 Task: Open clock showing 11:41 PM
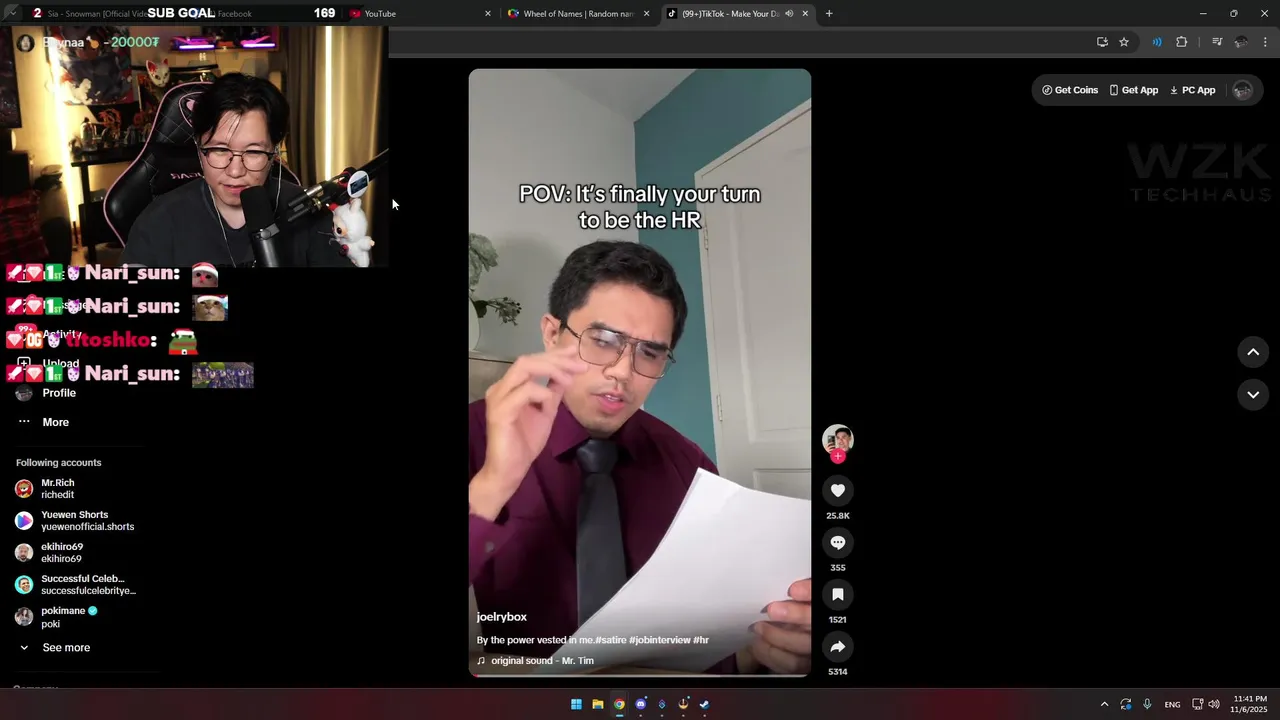coord(1250,704)
